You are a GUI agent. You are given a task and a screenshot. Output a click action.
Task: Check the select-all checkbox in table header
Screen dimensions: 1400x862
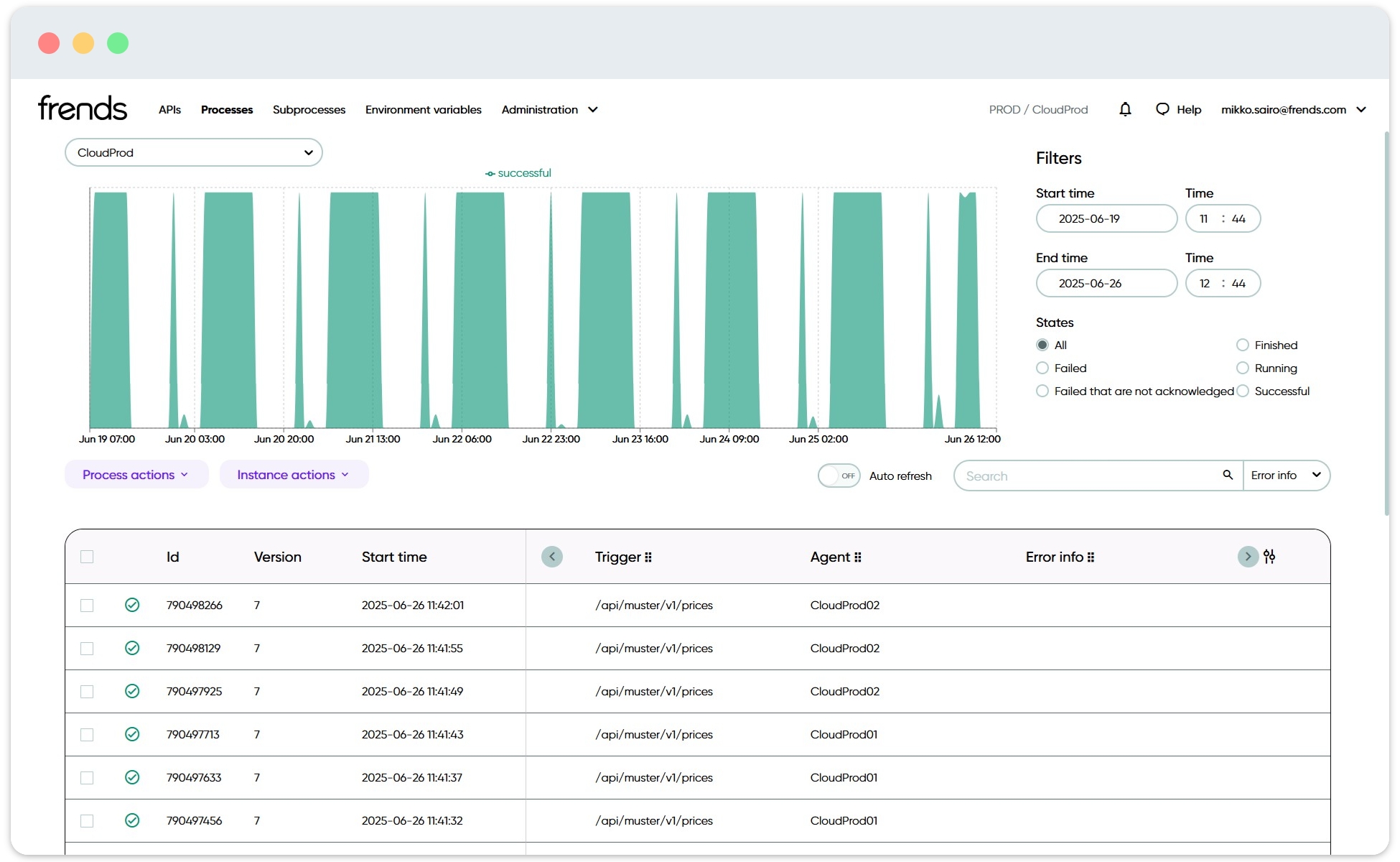click(87, 557)
